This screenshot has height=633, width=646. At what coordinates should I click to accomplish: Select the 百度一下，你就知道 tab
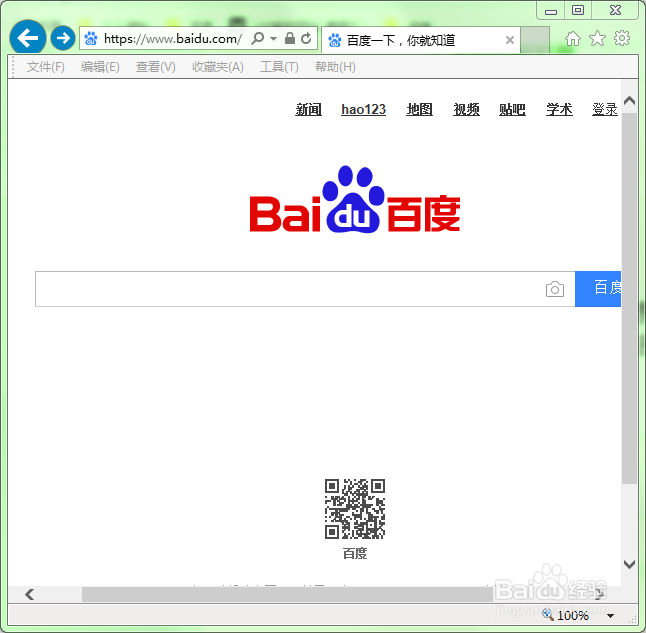[x=420, y=40]
